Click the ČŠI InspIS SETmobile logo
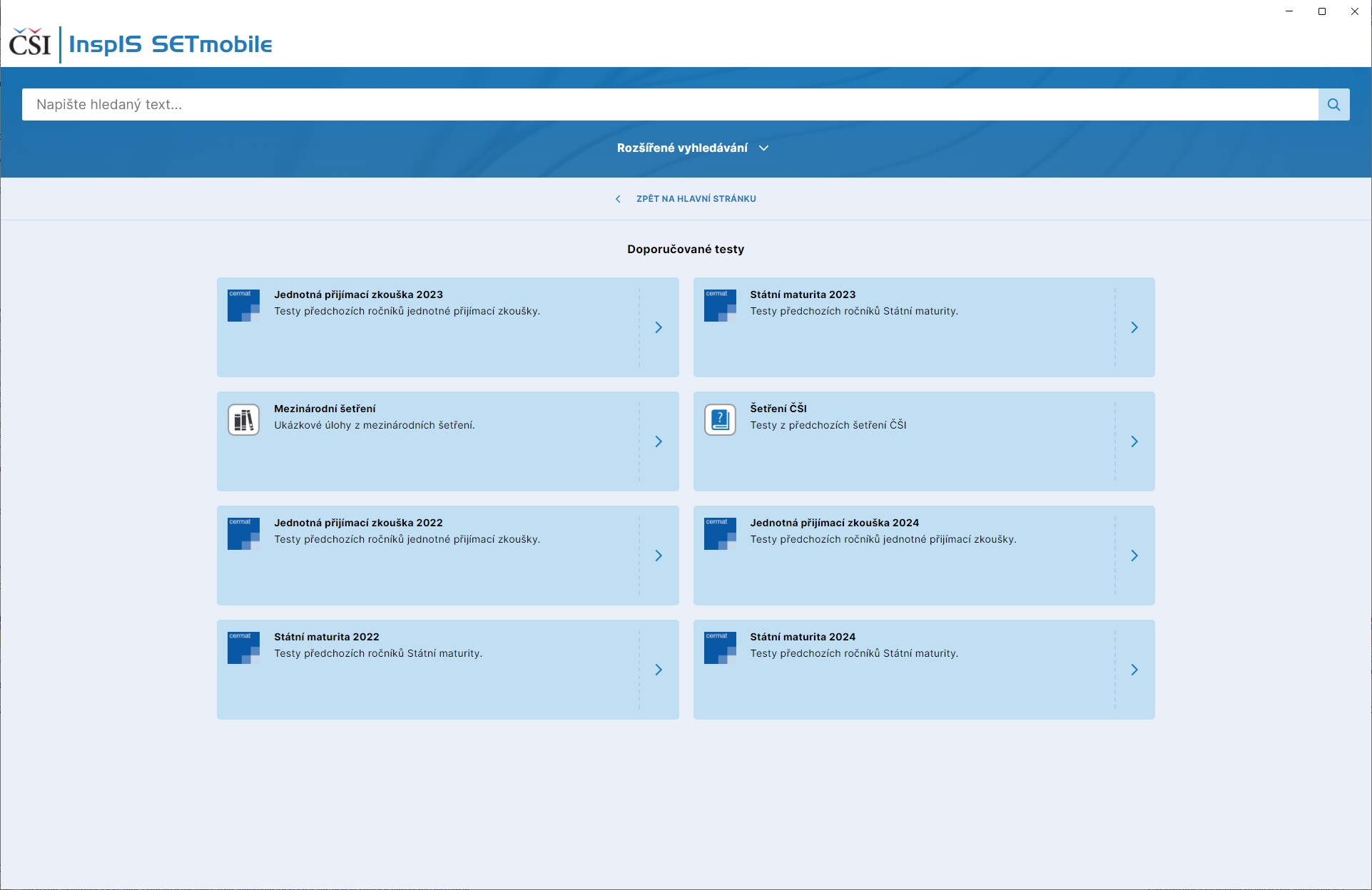The width and height of the screenshot is (1372, 890). pyautogui.click(x=141, y=44)
